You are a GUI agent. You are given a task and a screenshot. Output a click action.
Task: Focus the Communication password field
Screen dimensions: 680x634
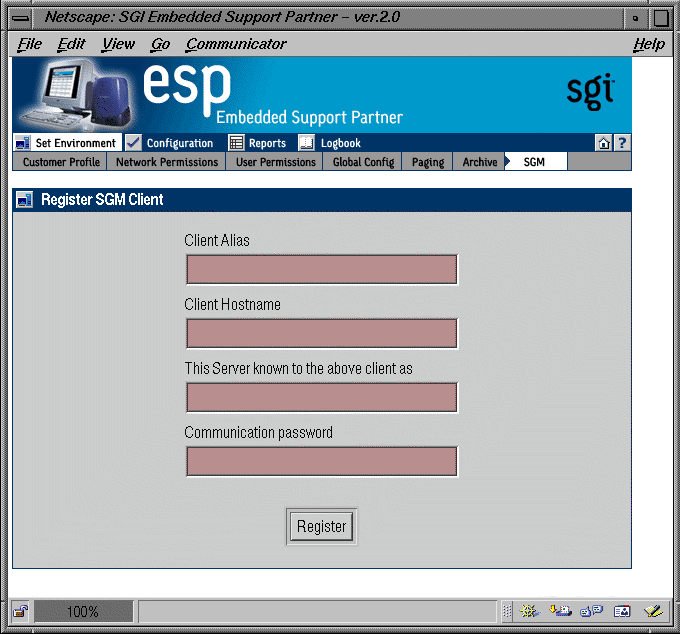(322, 461)
